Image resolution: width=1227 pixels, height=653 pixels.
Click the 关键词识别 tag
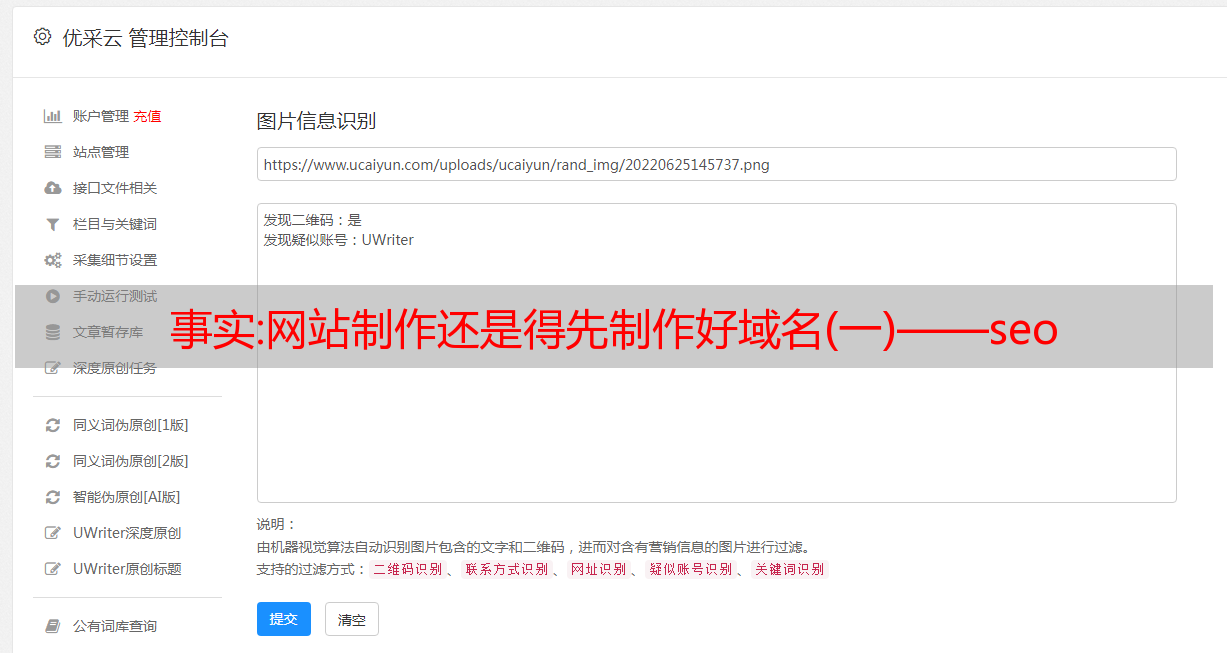pos(789,569)
